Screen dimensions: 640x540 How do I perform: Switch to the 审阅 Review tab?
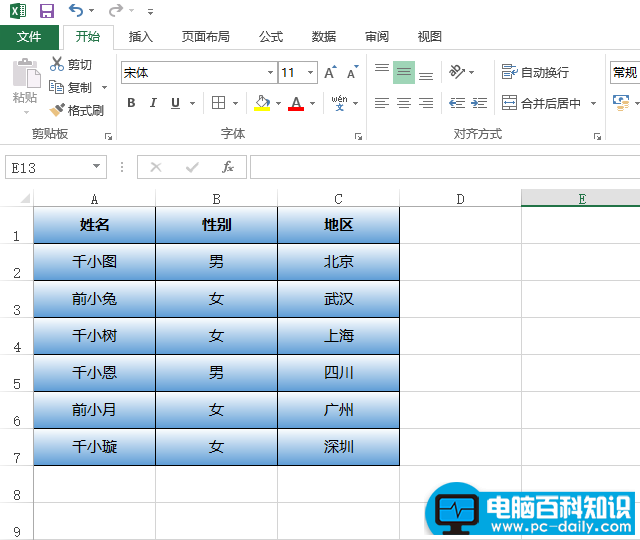point(377,37)
